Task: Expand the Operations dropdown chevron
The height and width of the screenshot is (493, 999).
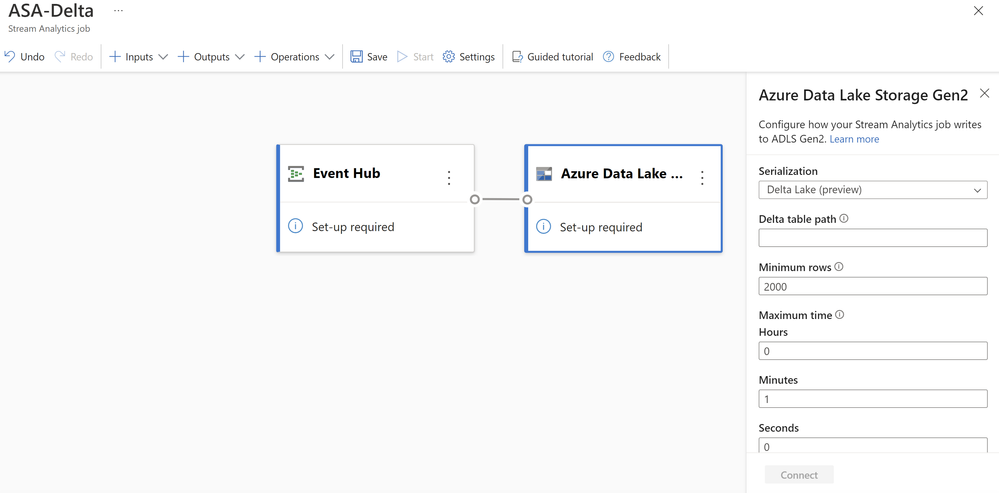Action: coord(329,57)
